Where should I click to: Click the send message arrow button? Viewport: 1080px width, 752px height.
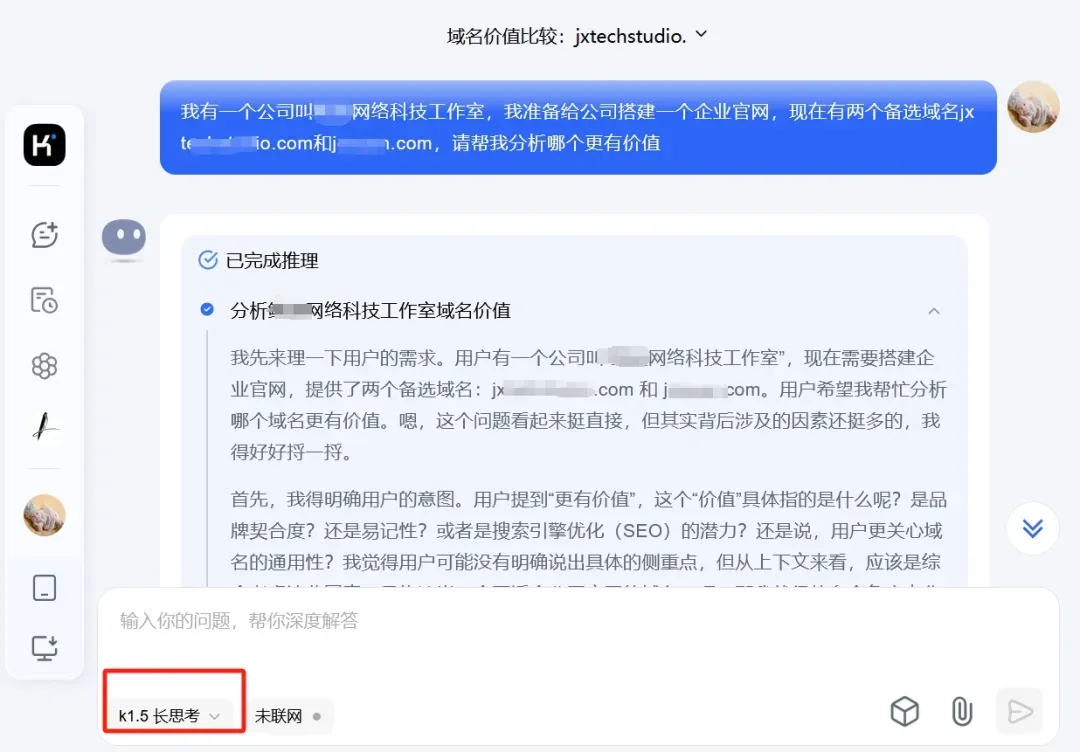[x=1019, y=711]
